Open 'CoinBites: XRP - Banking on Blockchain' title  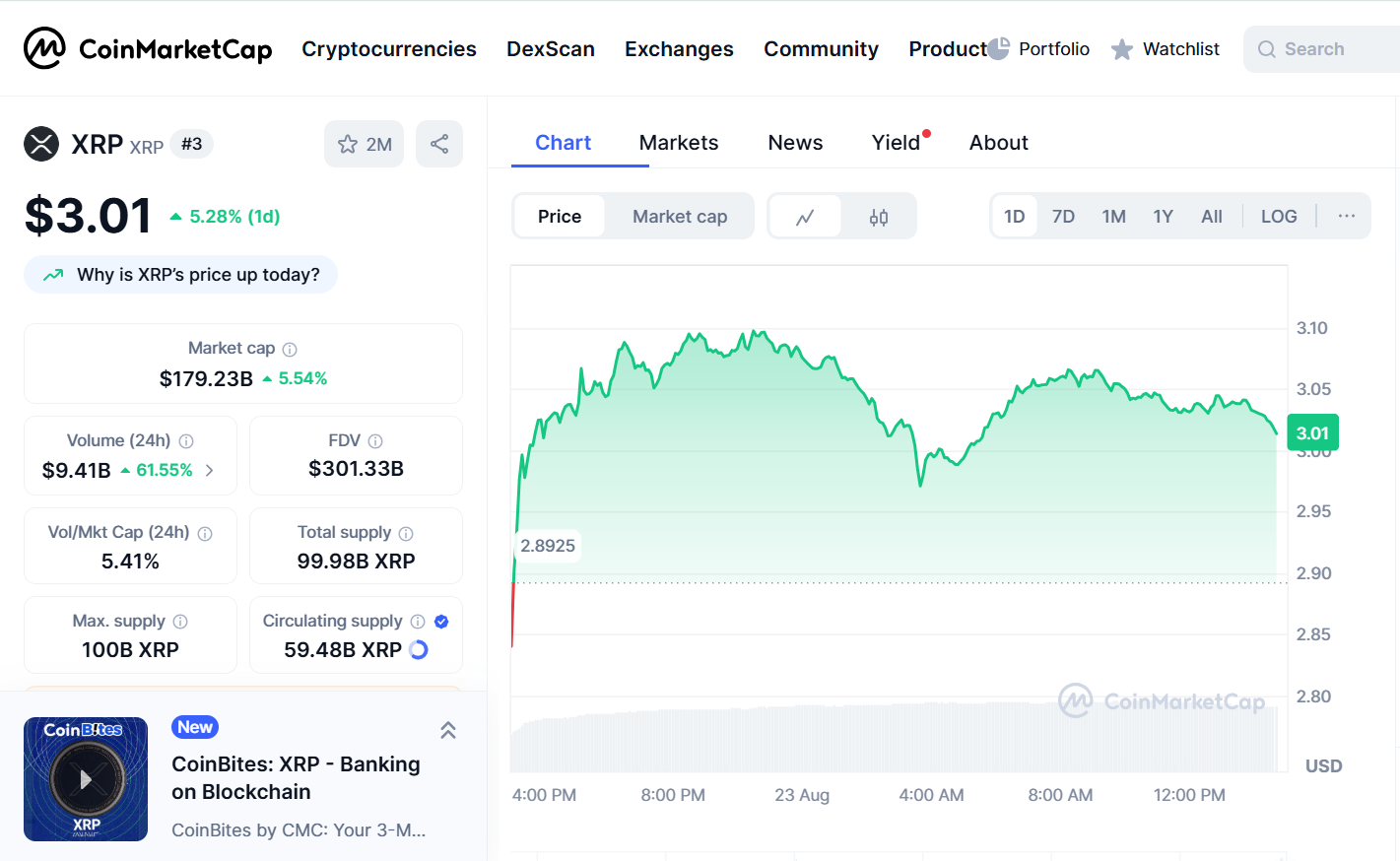pos(296,778)
